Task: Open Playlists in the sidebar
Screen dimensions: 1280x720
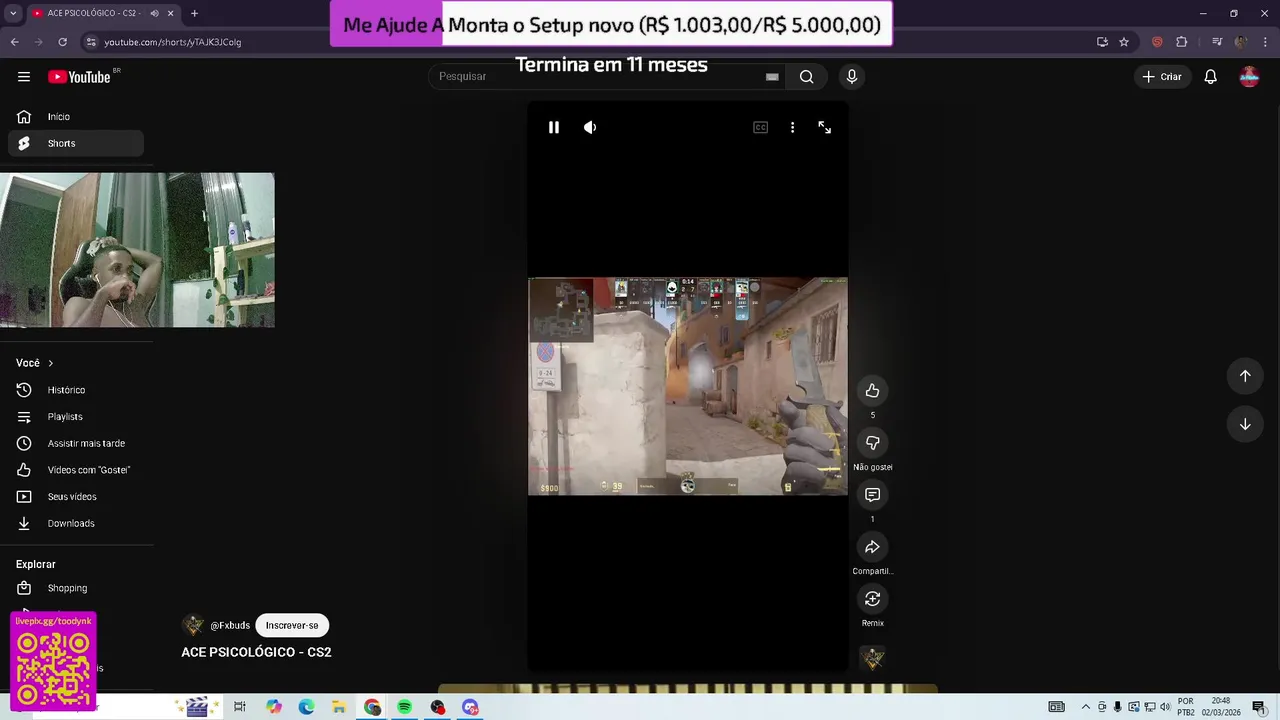Action: [x=76, y=416]
